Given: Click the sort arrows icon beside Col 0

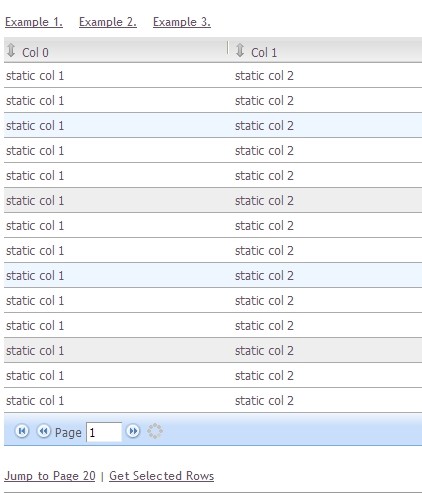Looking at the screenshot, I should coord(11,50).
